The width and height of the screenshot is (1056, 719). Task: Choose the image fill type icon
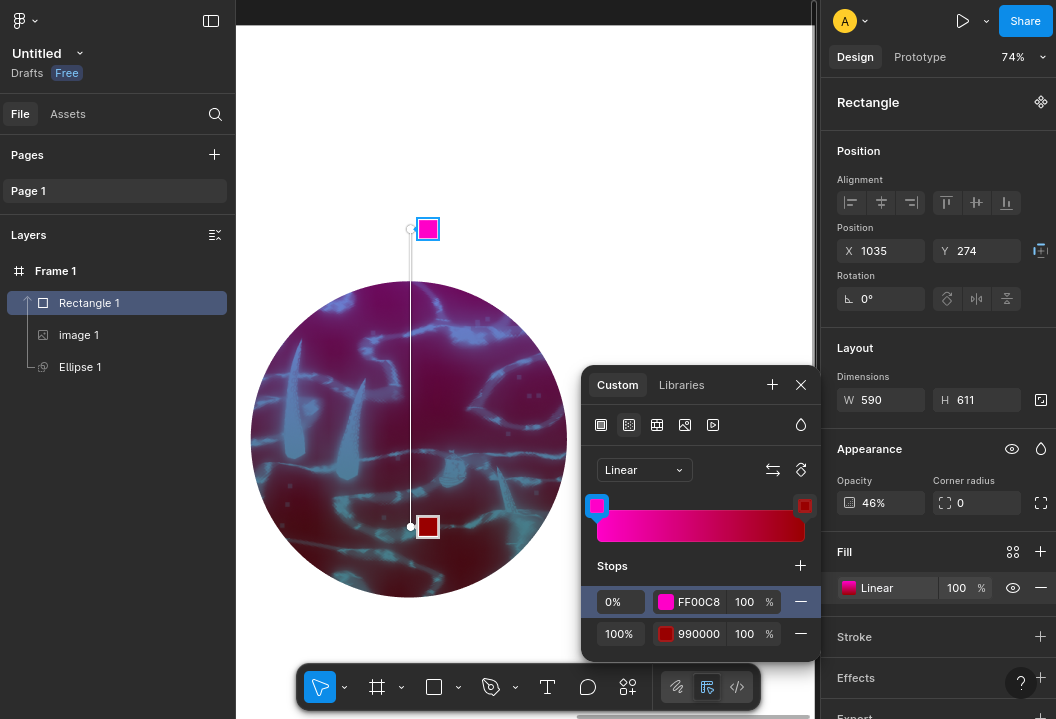685,425
